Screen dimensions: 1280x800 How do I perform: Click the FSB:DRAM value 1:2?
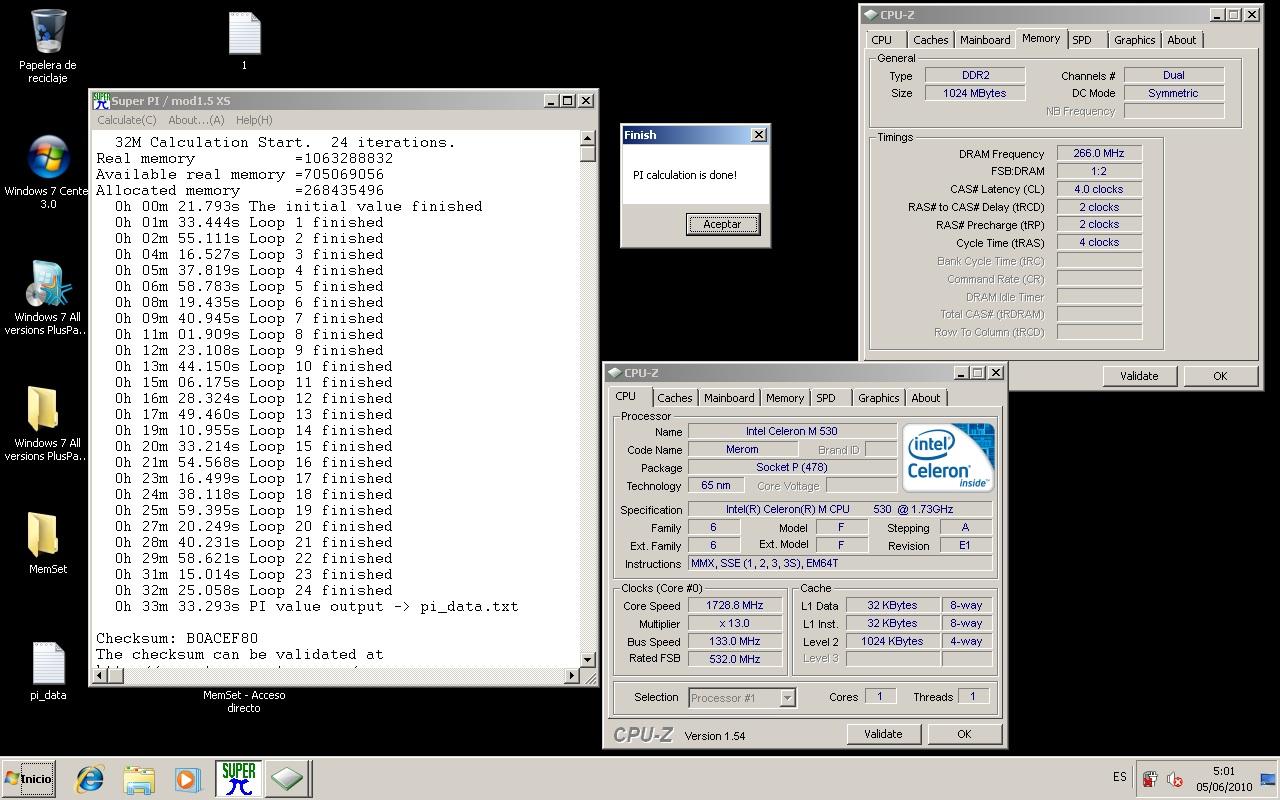click(x=1099, y=171)
